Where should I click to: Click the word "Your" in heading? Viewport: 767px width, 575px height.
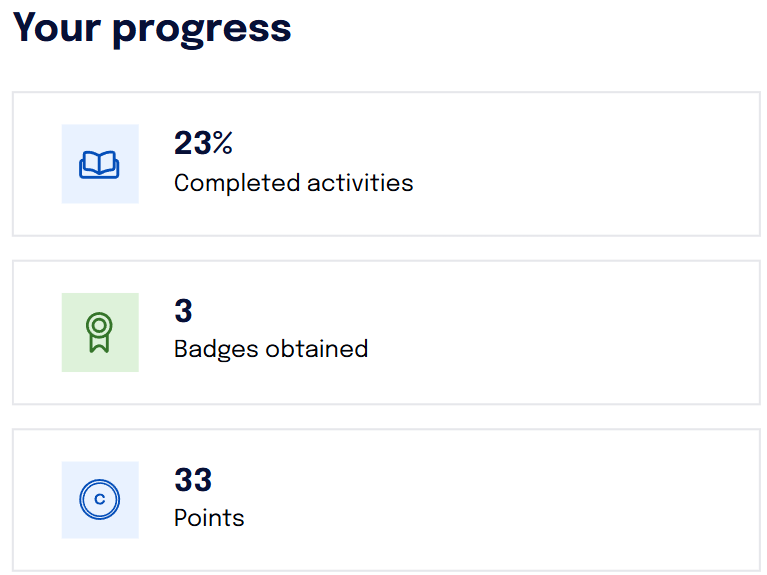tap(57, 27)
